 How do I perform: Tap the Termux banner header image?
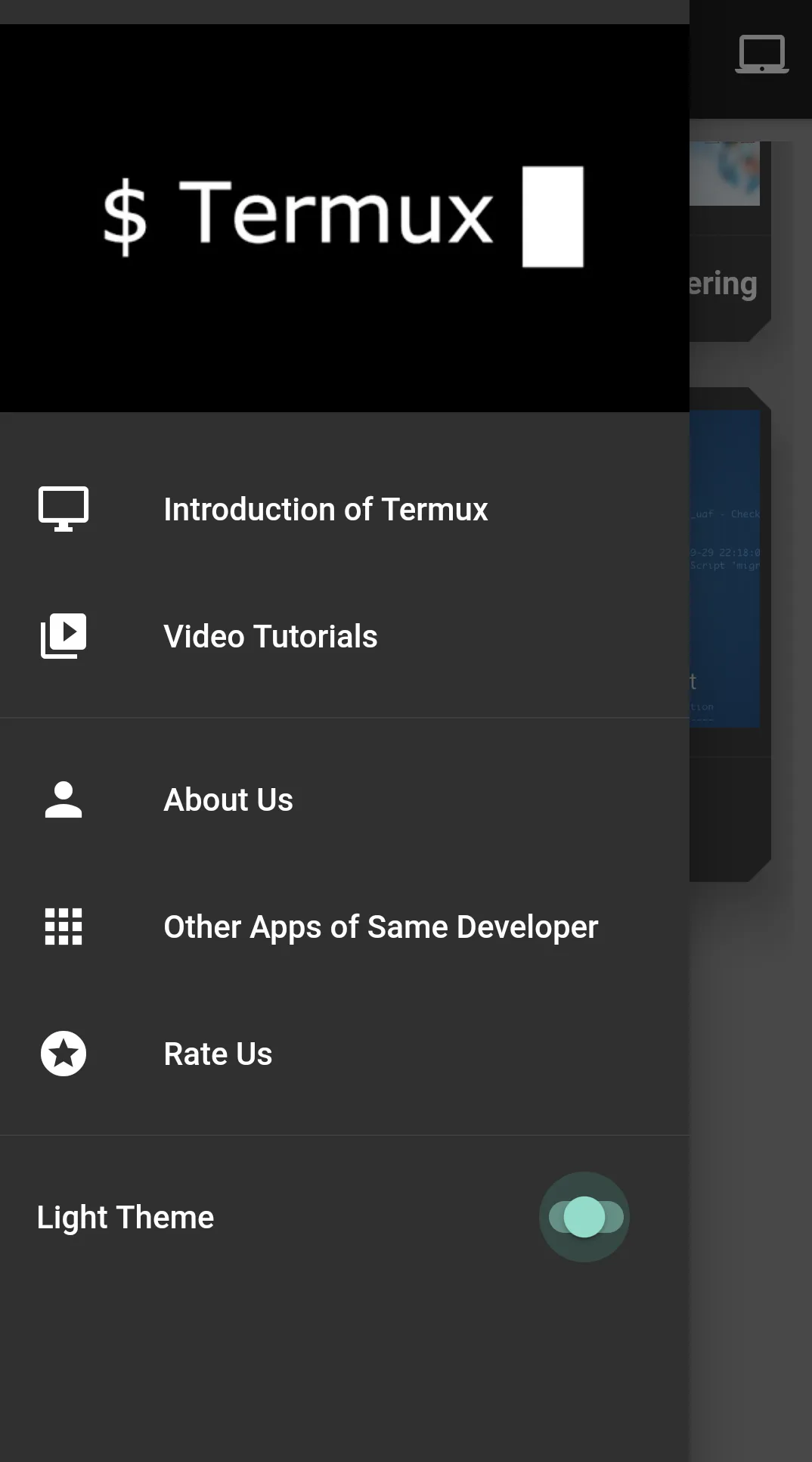pyautogui.click(x=345, y=219)
